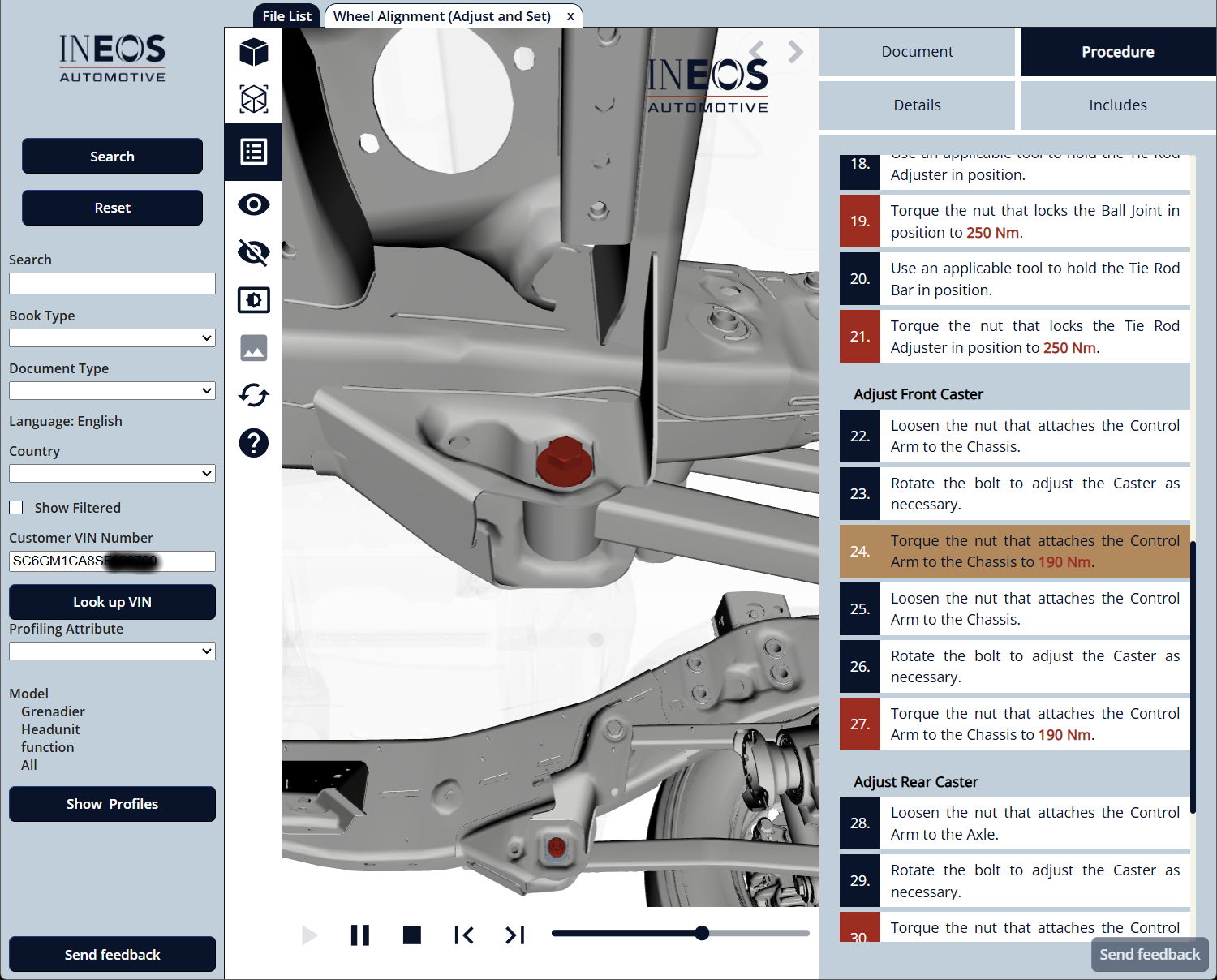Open the procedure list panel icon
The width and height of the screenshot is (1217, 980).
pos(254,152)
